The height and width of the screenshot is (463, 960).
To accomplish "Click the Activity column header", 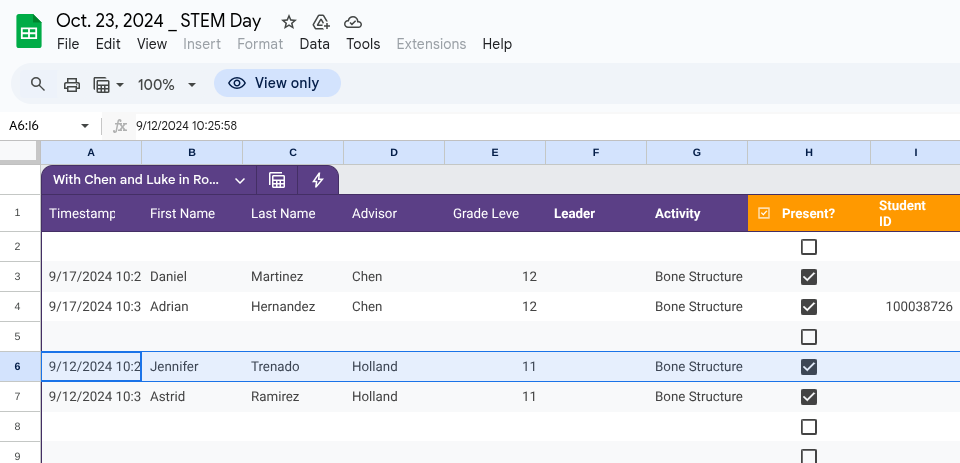I will [x=677, y=213].
